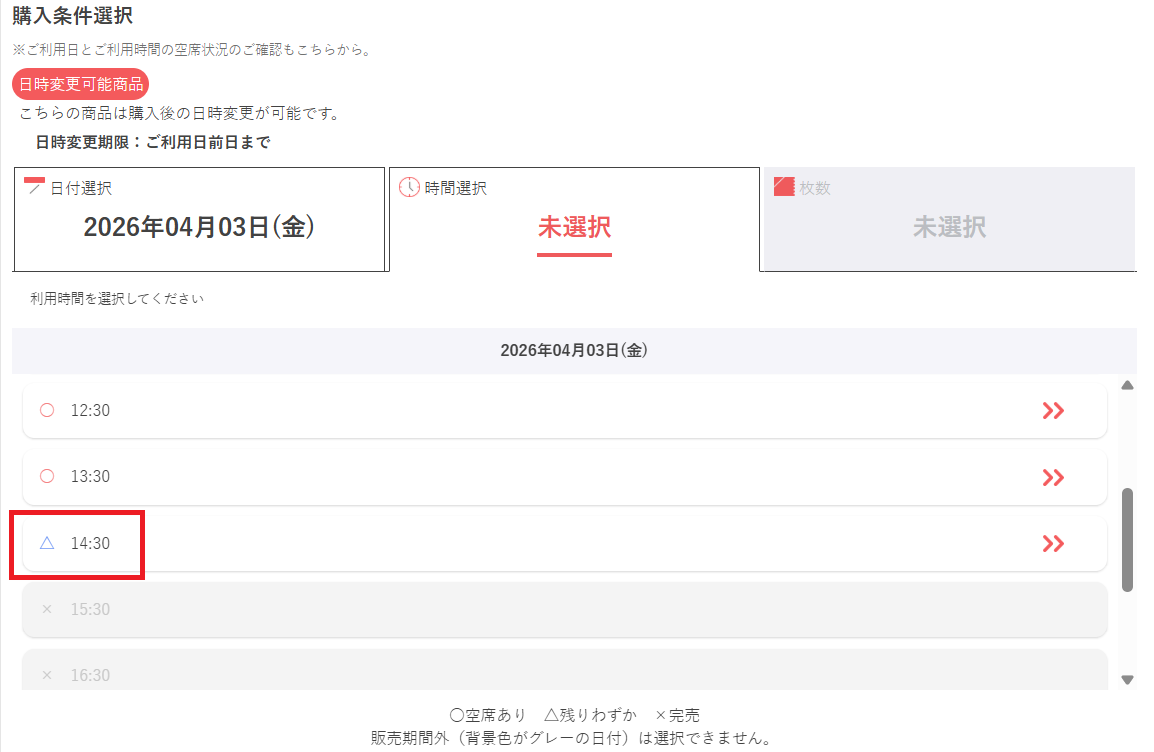Click the double chevron on the 13:30 row
1154x752 pixels.
pyautogui.click(x=1052, y=477)
